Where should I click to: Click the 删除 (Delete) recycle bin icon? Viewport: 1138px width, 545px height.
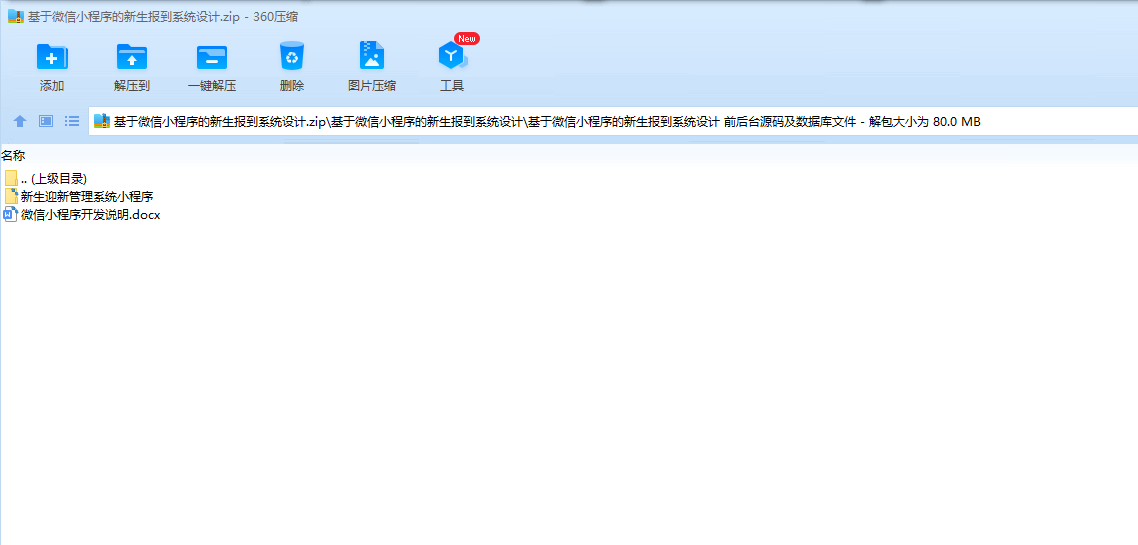point(292,56)
